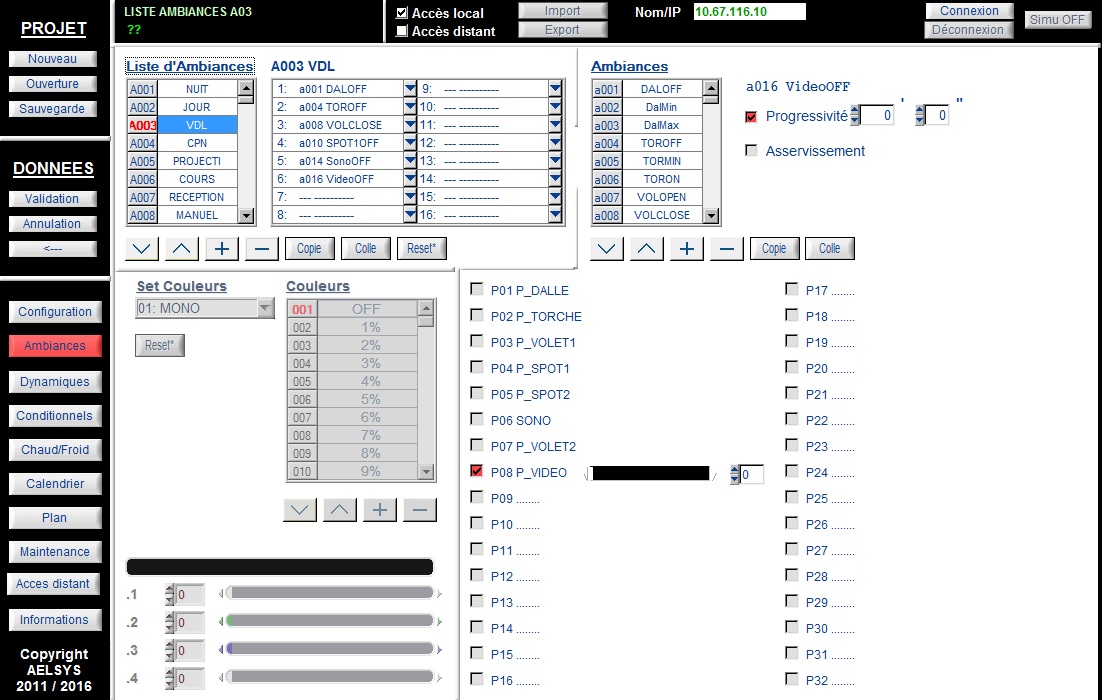The width and height of the screenshot is (1102, 700).
Task: Click down arrow icon below Couleurs list
Action: pos(299,510)
